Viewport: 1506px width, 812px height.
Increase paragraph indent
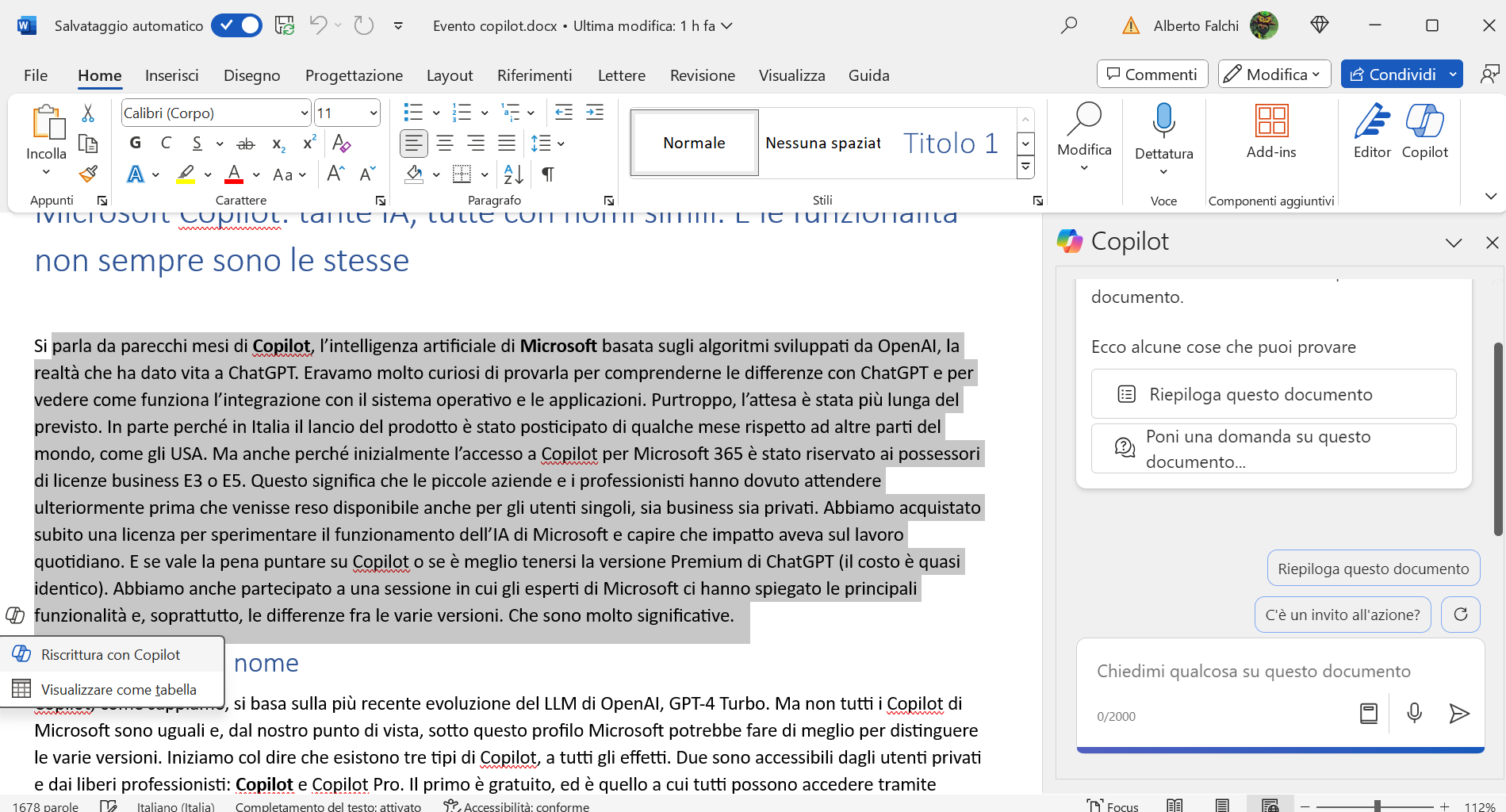coord(595,113)
